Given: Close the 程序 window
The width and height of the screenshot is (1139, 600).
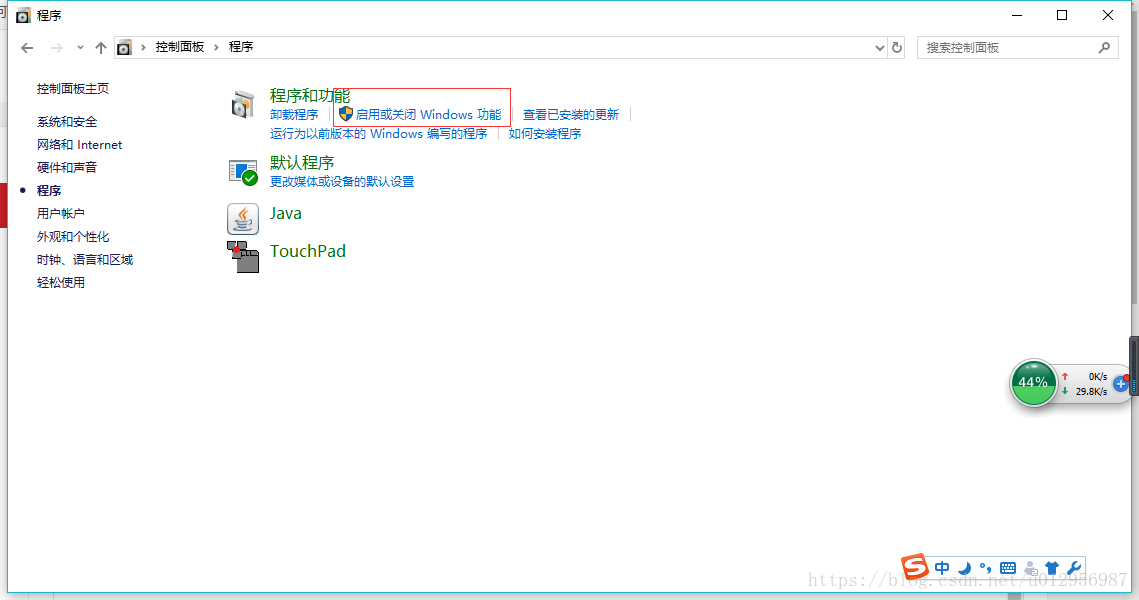Looking at the screenshot, I should (1108, 15).
